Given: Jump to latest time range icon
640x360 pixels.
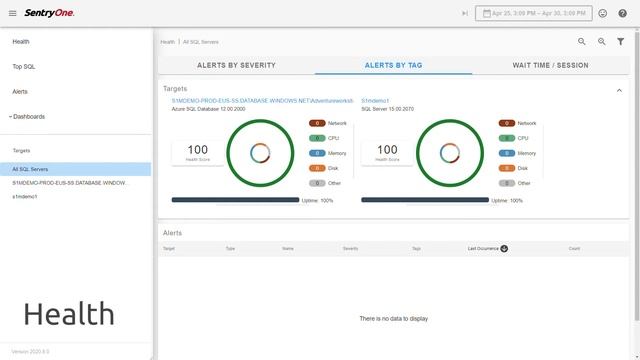Looking at the screenshot, I should coord(465,13).
